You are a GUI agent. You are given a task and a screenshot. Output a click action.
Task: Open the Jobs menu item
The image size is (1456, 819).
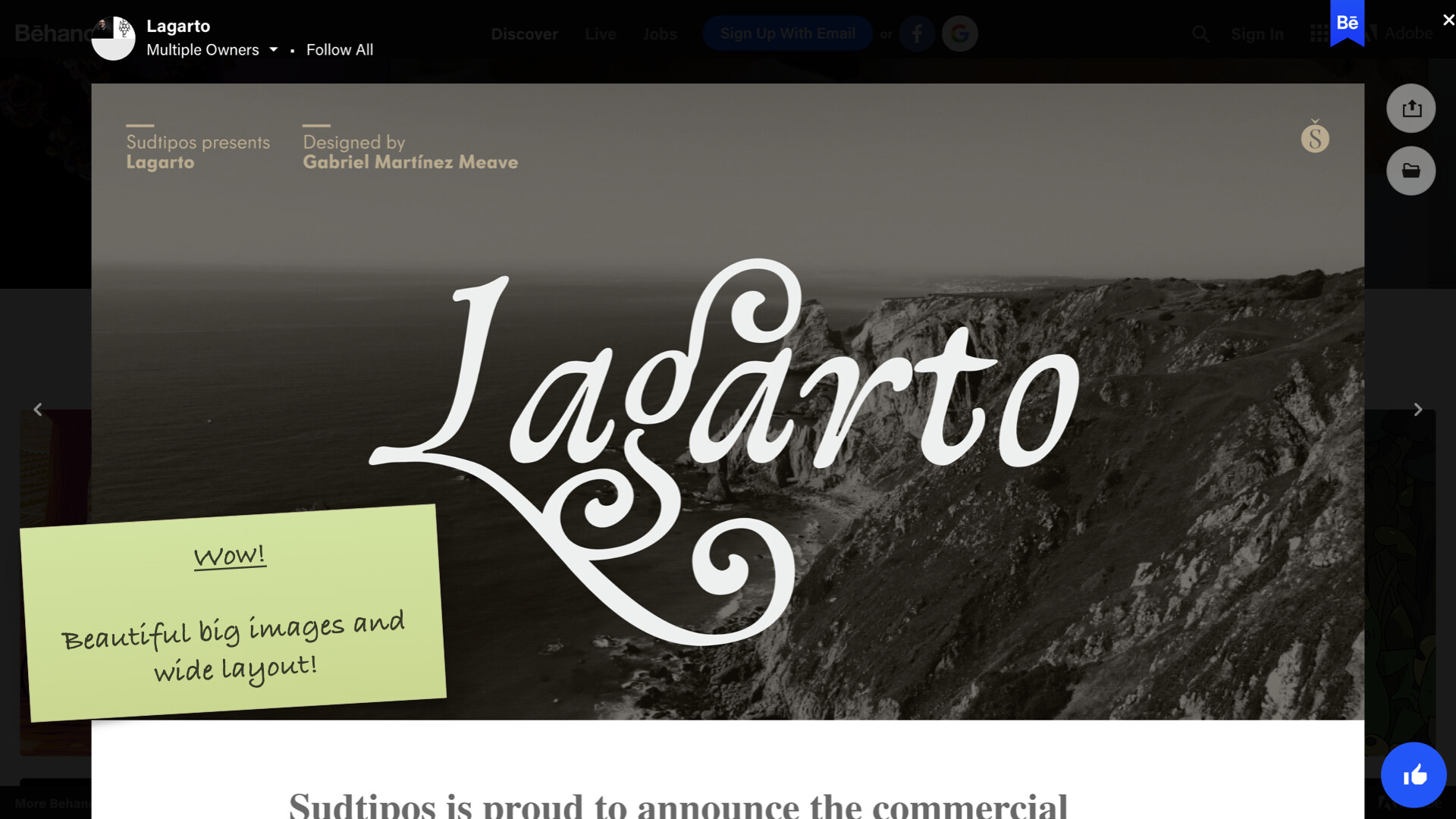click(659, 34)
